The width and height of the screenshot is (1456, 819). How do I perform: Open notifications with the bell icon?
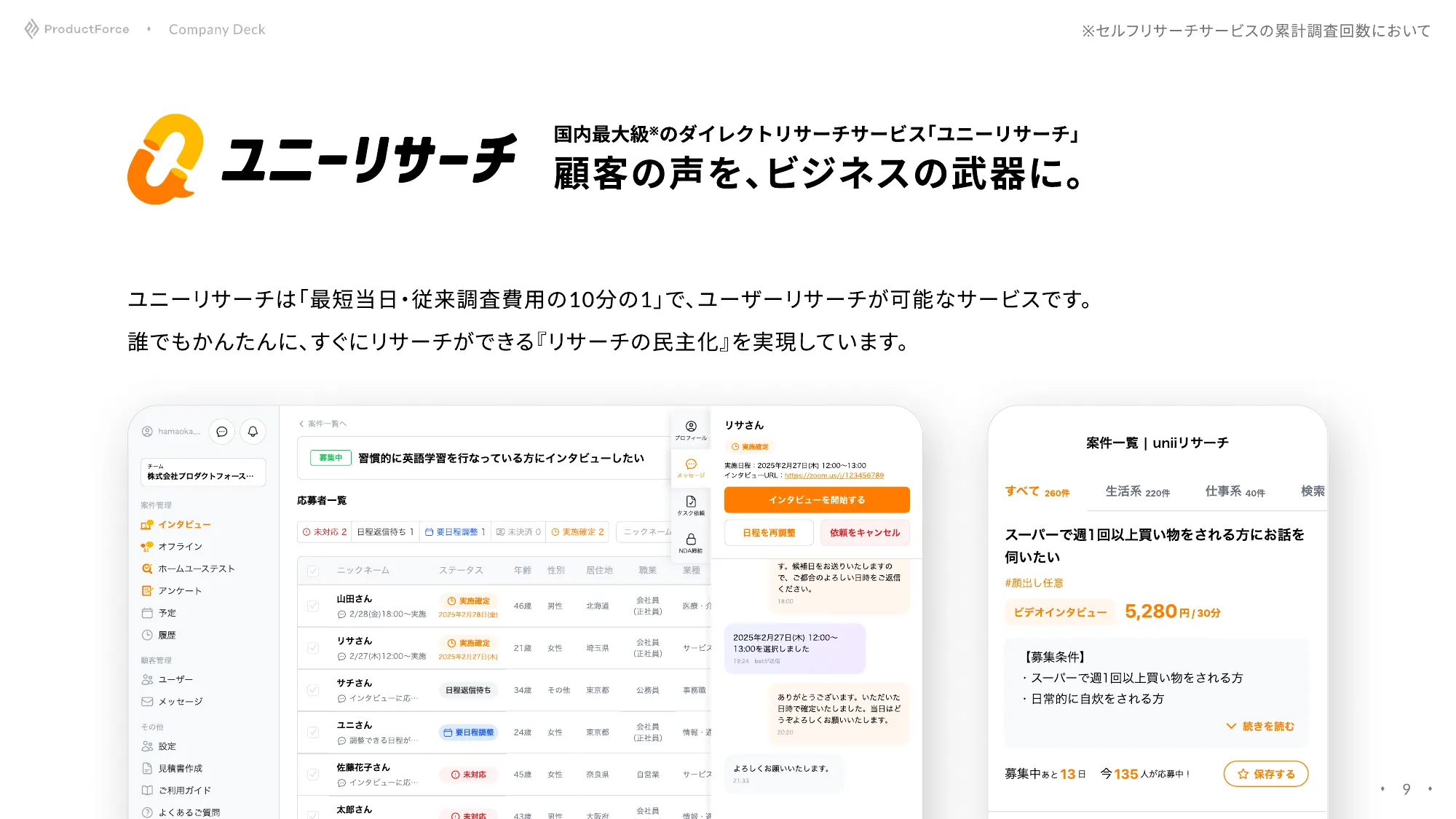click(253, 432)
